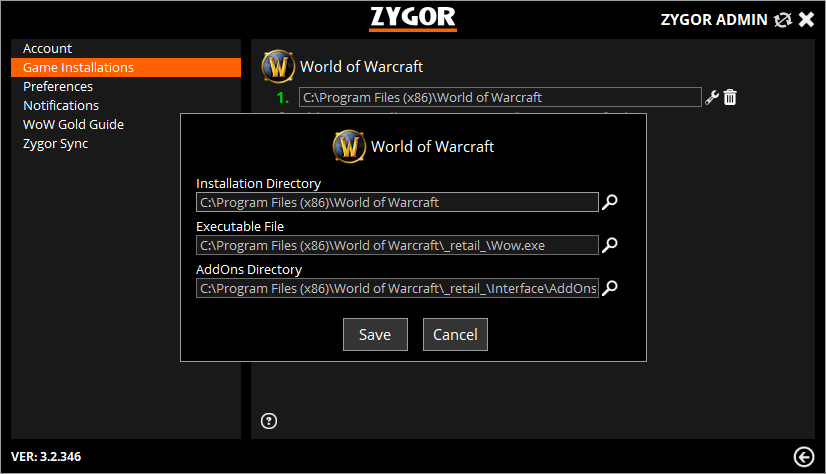Click the 'World of Warcraft' dialog title
This screenshot has height=474, width=826.
[x=432, y=146]
